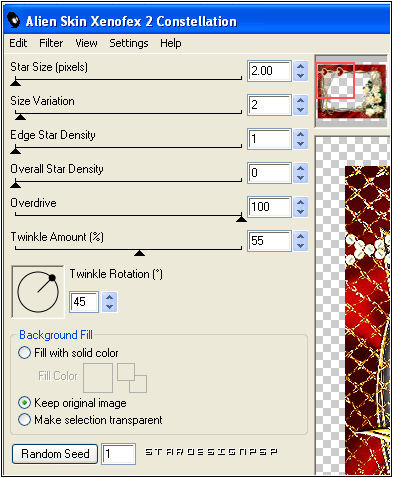Click the Alien Skin title bar icon
Image resolution: width=393 pixels, height=478 pixels.
(13, 20)
